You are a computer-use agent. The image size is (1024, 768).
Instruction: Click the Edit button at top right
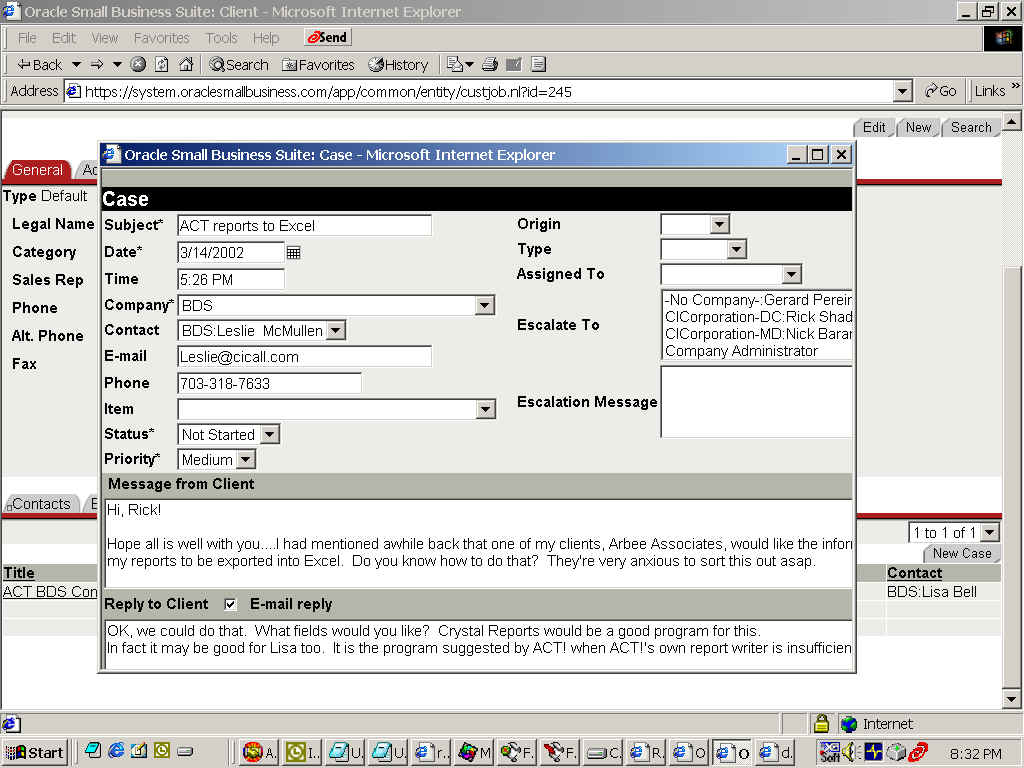(874, 127)
